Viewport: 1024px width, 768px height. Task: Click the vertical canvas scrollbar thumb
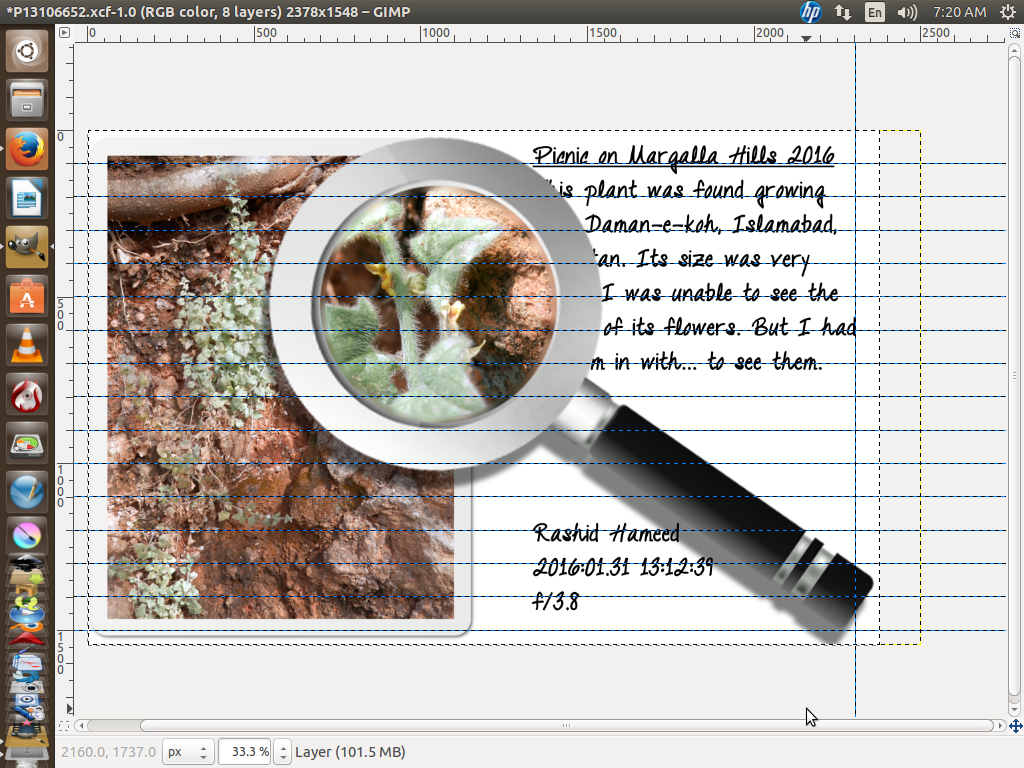click(x=1014, y=376)
